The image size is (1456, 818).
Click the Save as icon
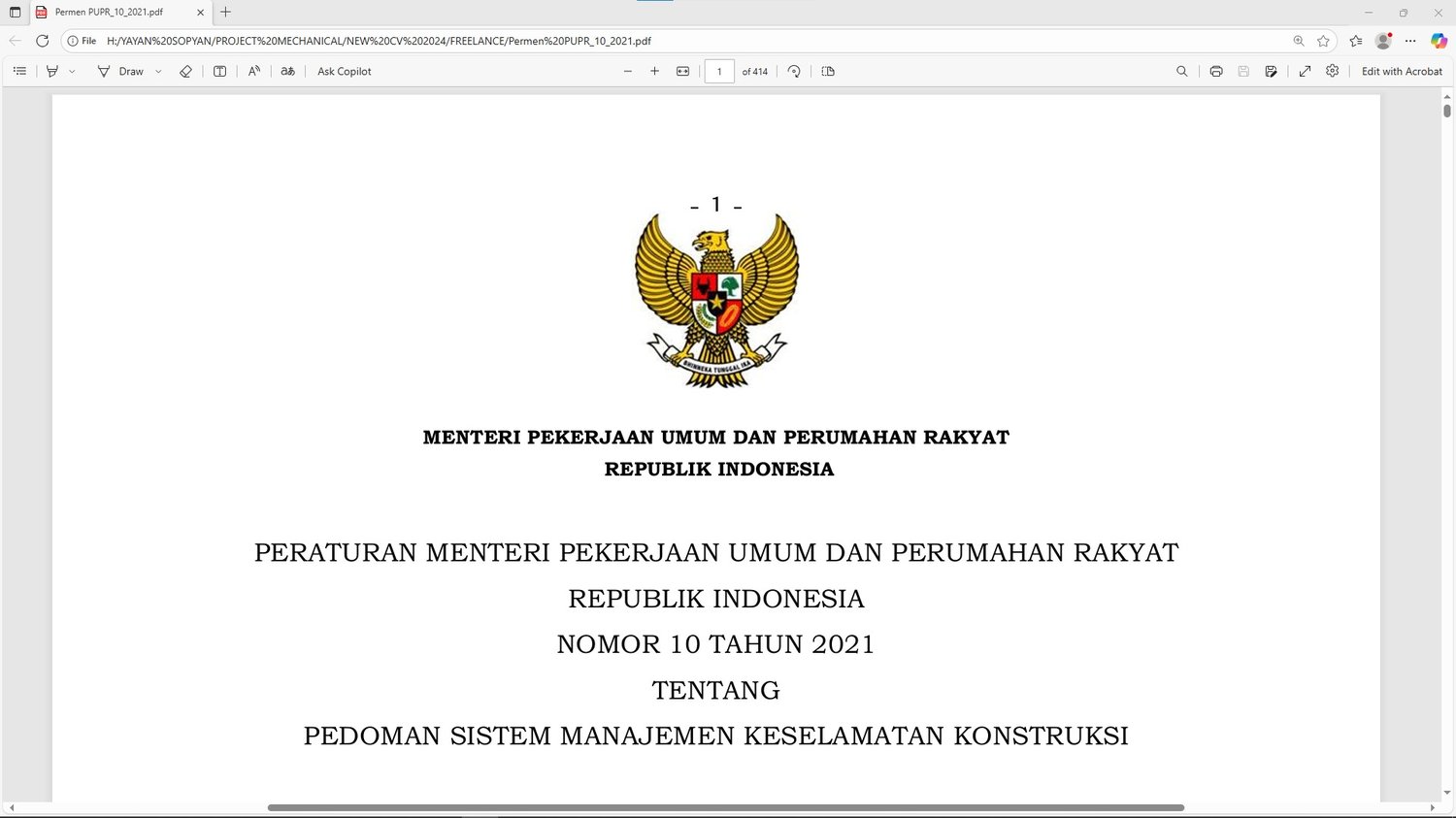1271,71
